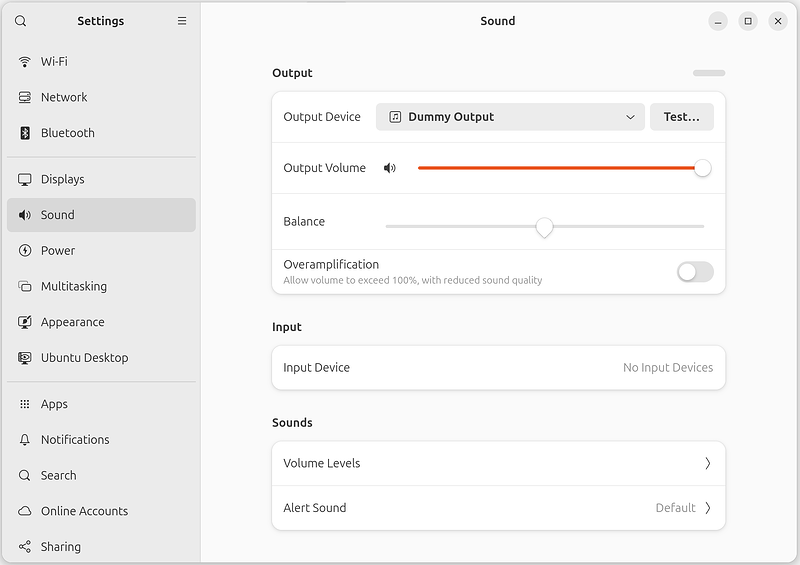Open the Network settings page
The image size is (800, 565).
64,98
